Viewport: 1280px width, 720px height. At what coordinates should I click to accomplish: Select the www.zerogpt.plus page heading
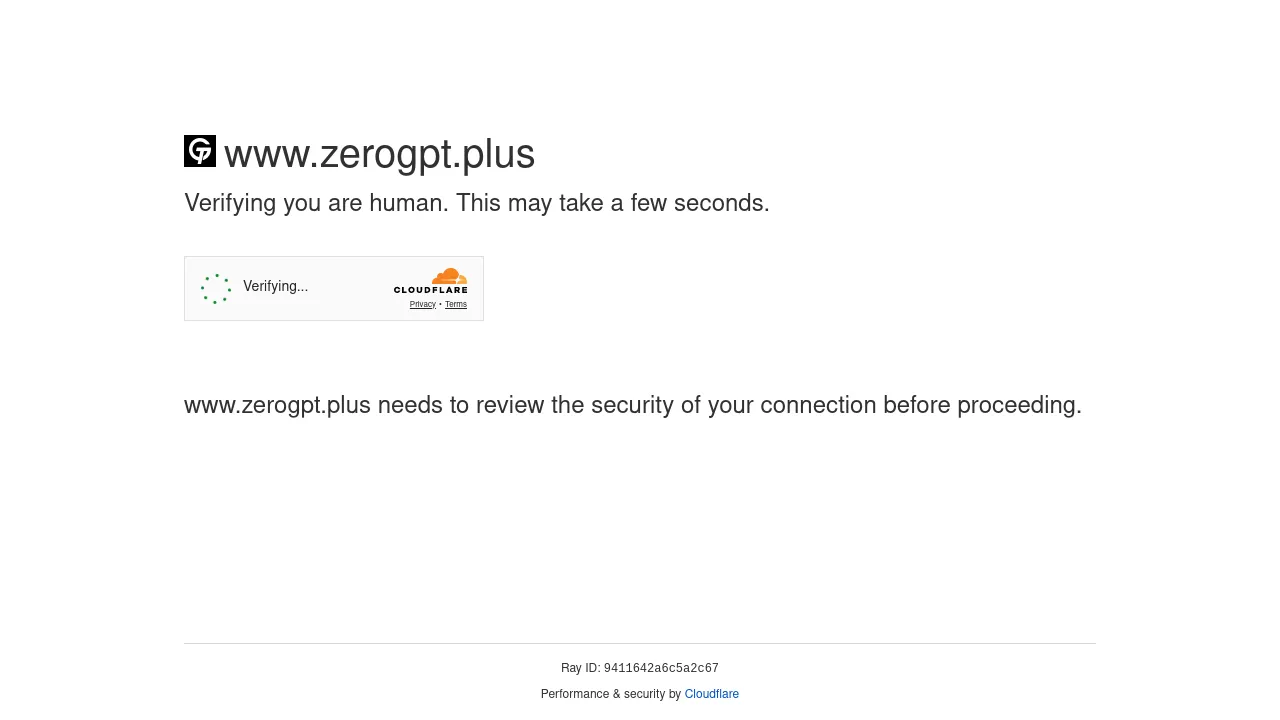coord(379,154)
